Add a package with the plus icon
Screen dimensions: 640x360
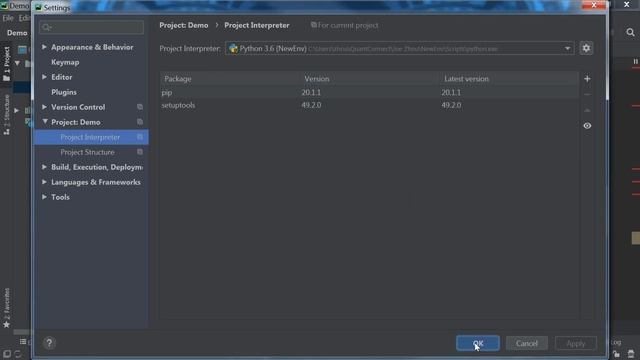pyautogui.click(x=587, y=79)
